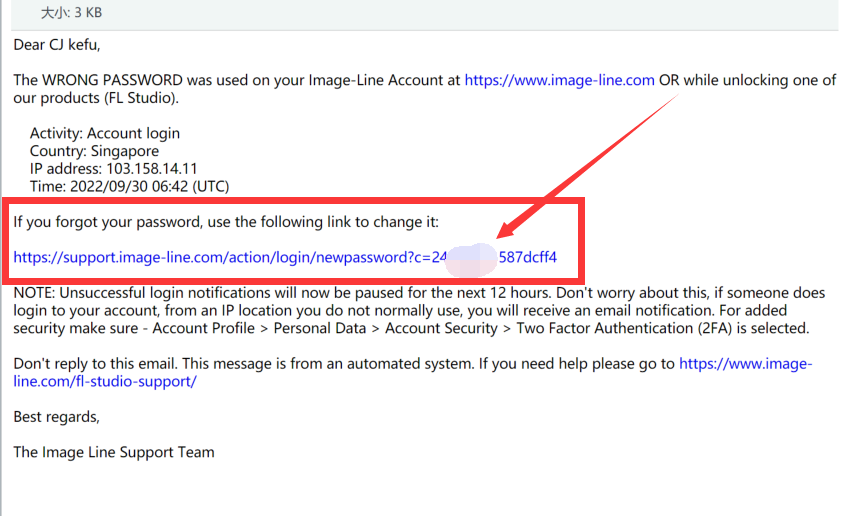Click the 'Dear CJ kefu' greeting
This screenshot has width=841, height=516.
(x=57, y=44)
